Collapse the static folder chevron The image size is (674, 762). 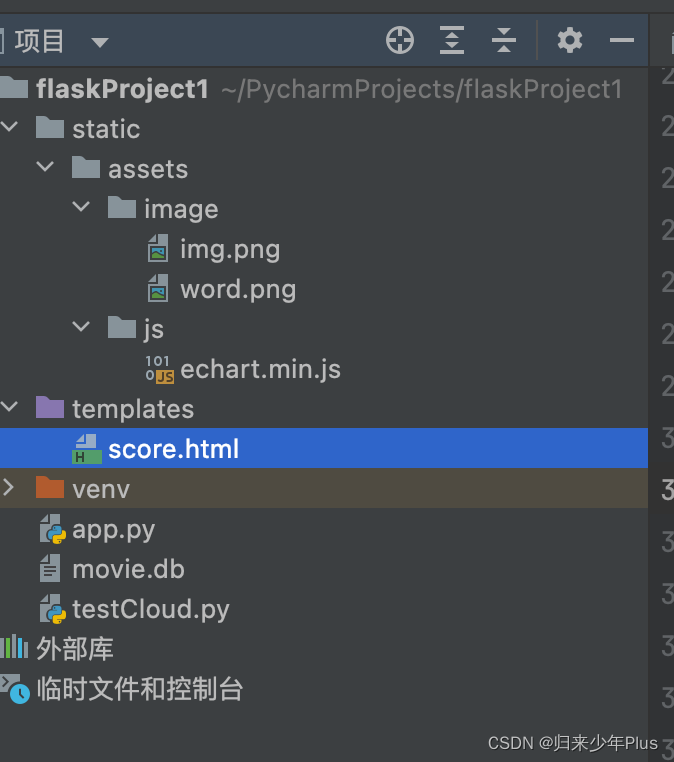pyautogui.click(x=9, y=127)
